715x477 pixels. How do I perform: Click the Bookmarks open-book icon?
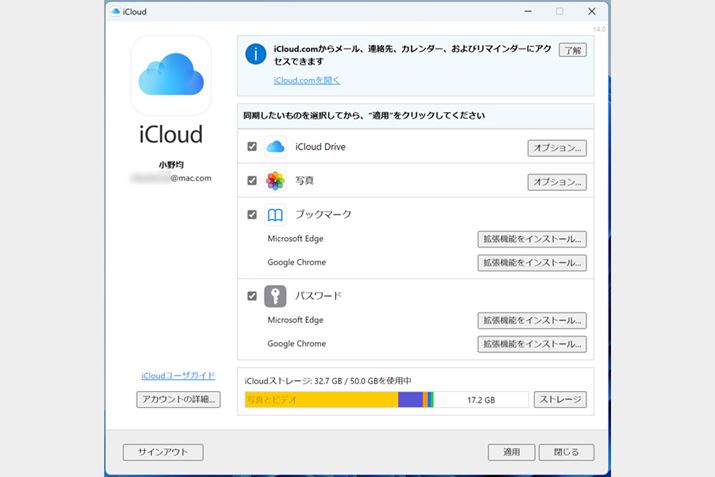pyautogui.click(x=275, y=215)
